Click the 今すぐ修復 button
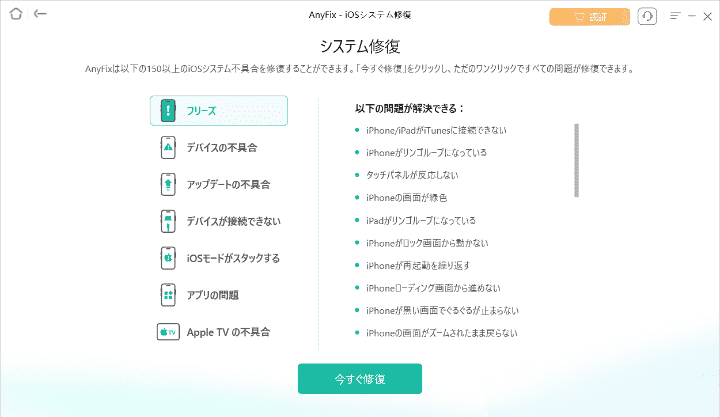 (x=360, y=379)
